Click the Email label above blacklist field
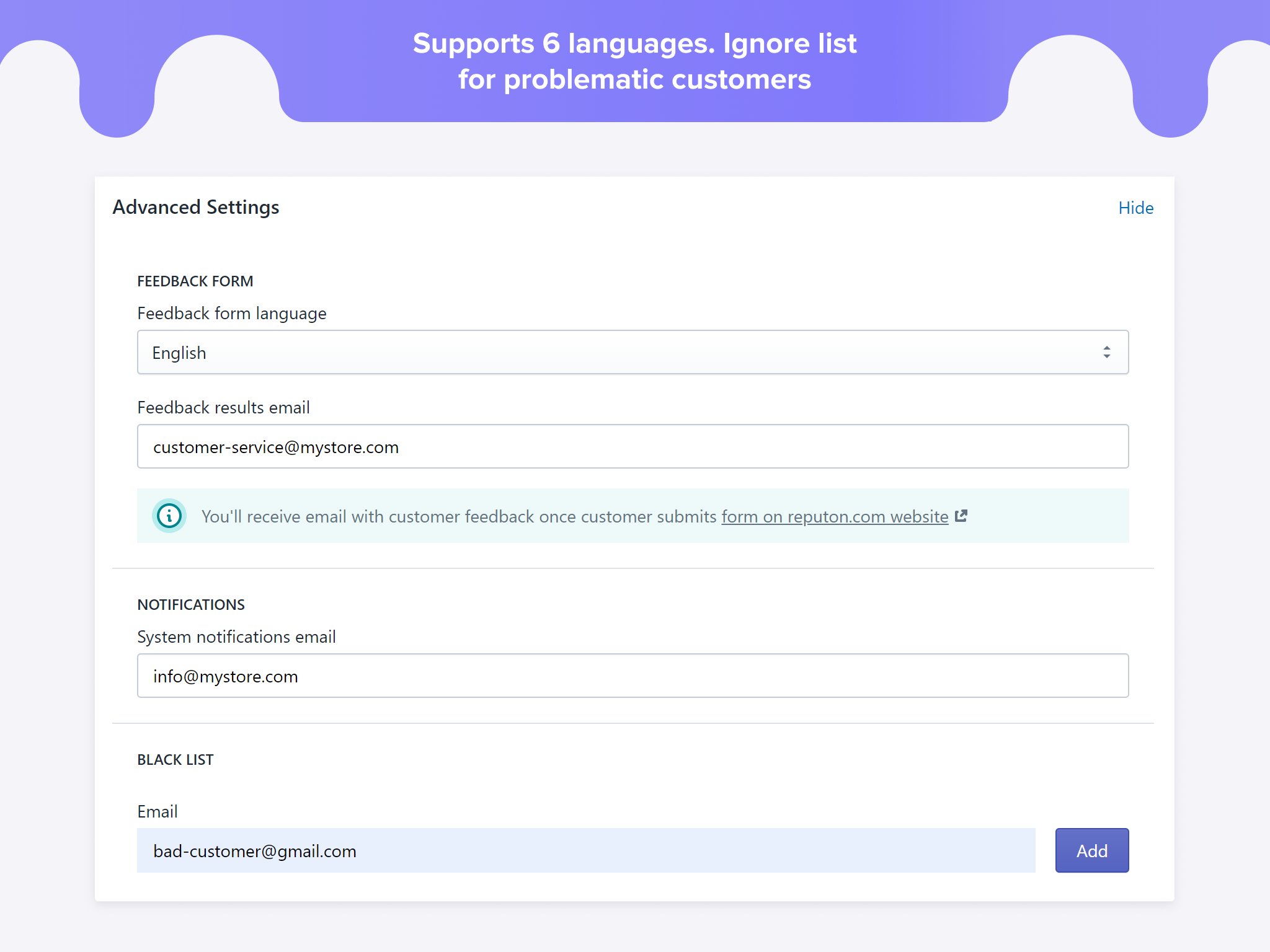This screenshot has height=952, width=1270. click(x=158, y=812)
